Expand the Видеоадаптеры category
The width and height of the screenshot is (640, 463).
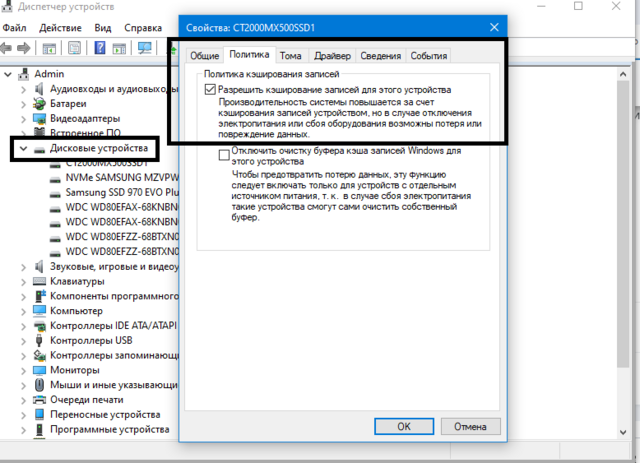[23, 118]
